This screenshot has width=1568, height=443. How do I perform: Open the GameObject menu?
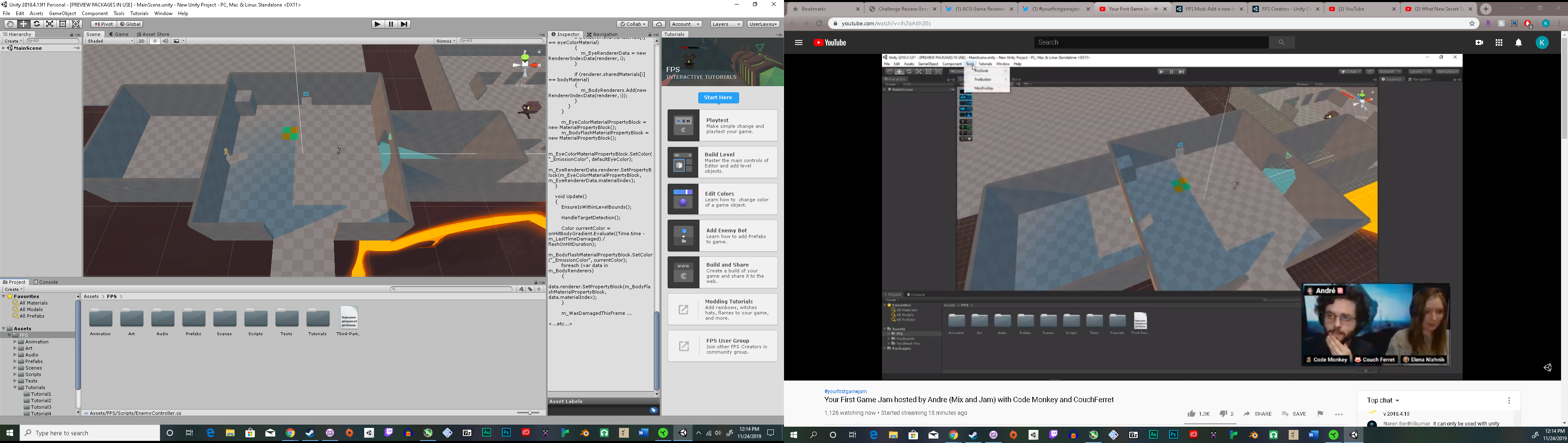click(x=62, y=13)
